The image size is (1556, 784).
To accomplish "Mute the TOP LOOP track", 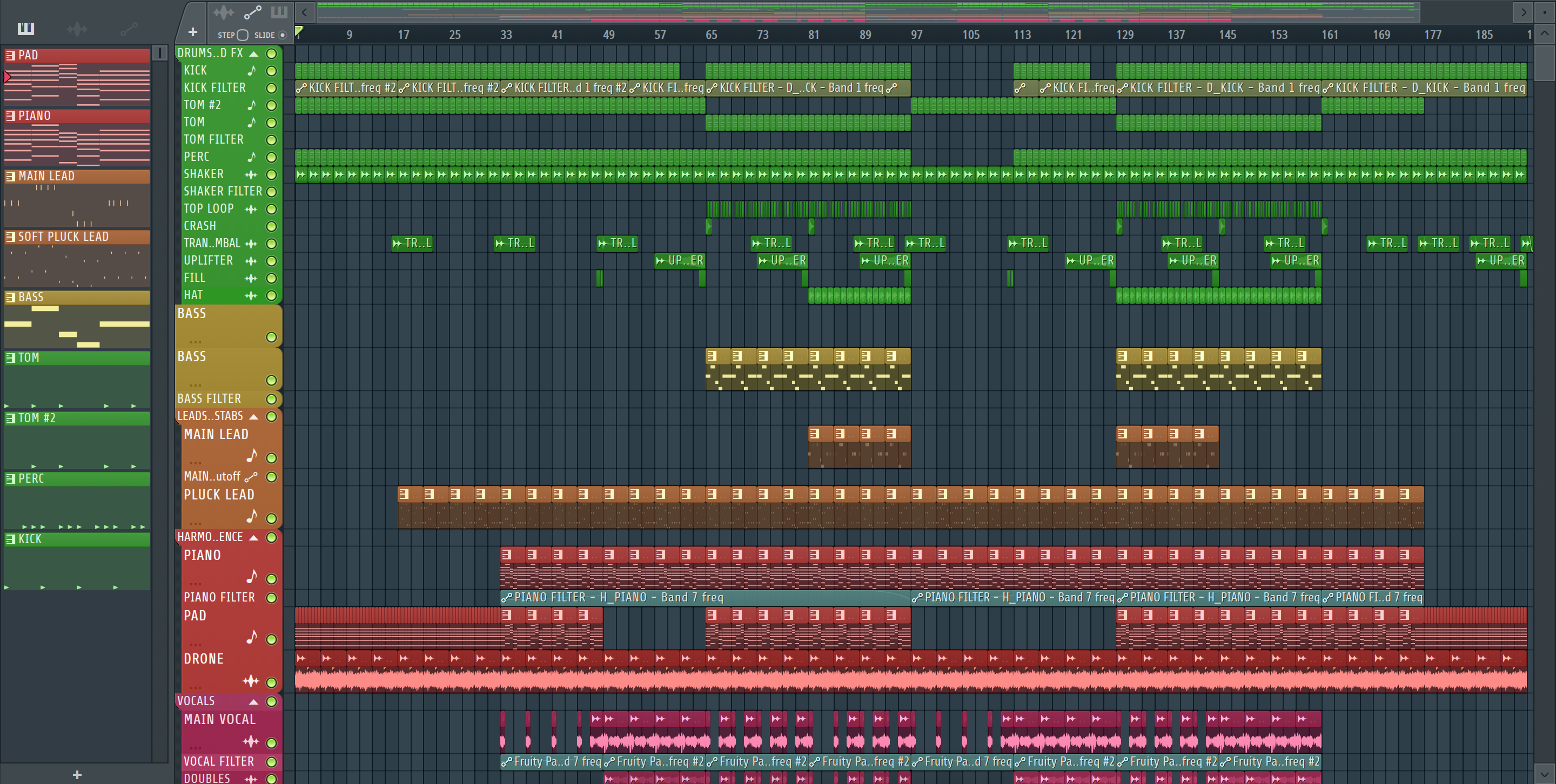I will pyautogui.click(x=272, y=209).
